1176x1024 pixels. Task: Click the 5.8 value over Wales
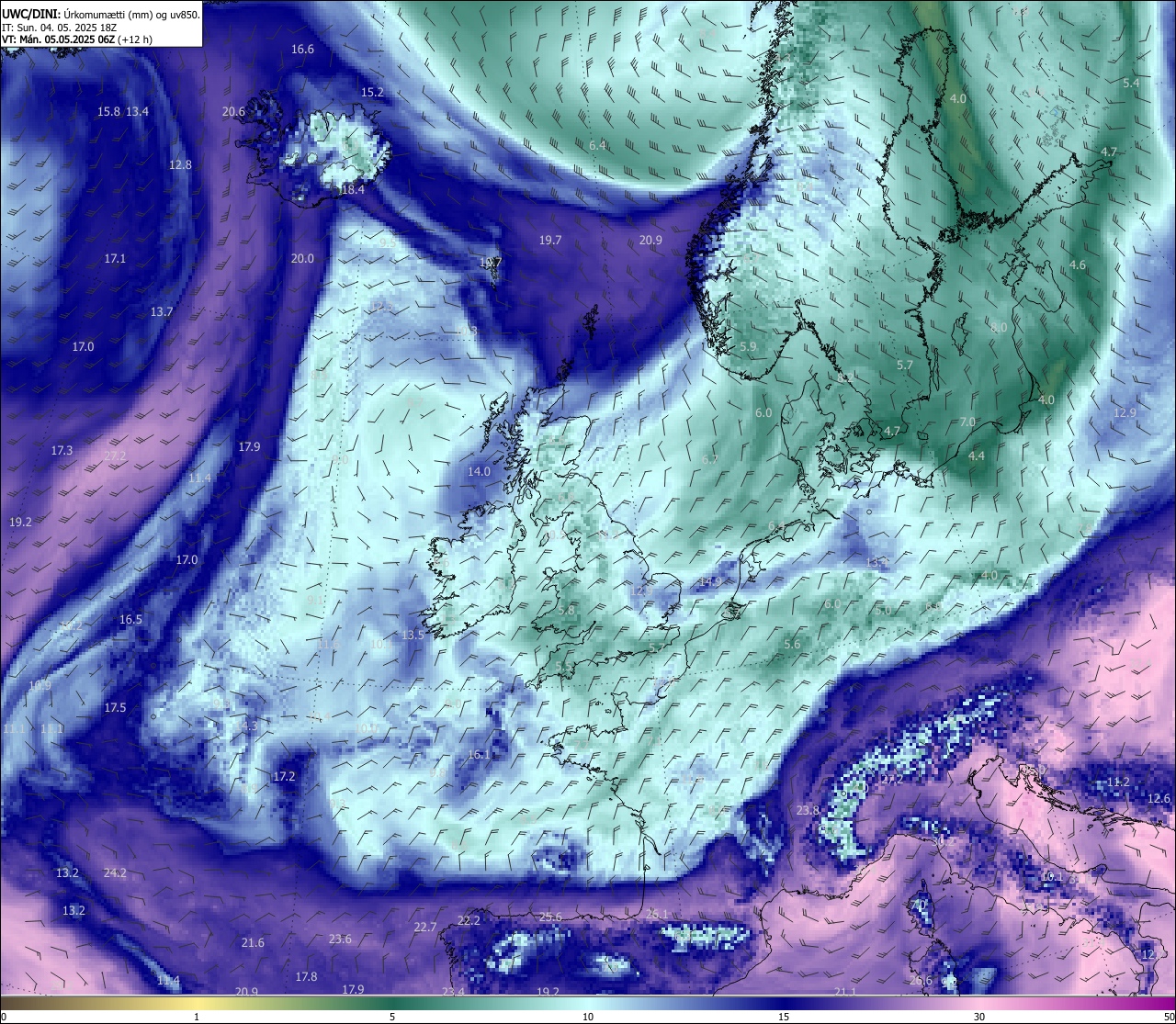click(x=566, y=611)
